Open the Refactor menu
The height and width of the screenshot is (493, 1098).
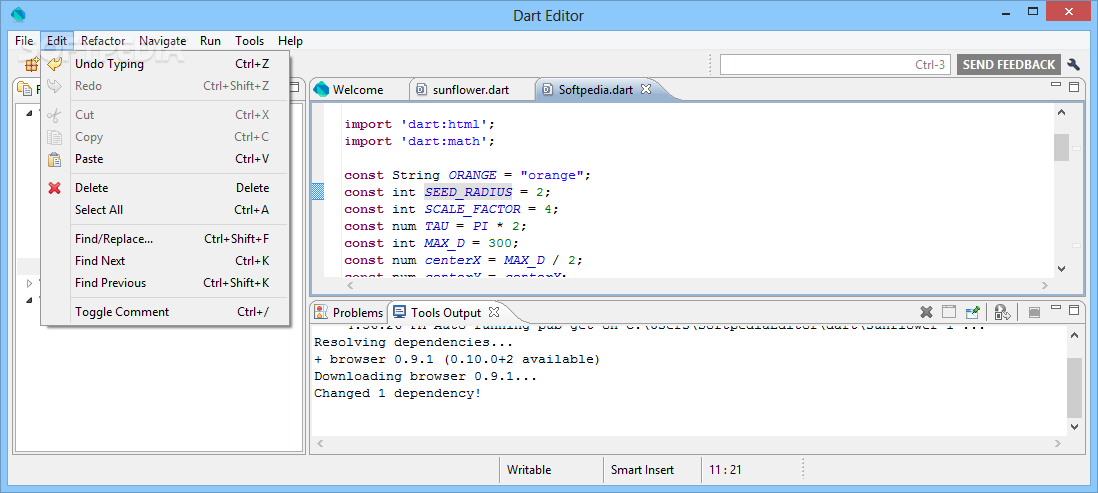(103, 41)
